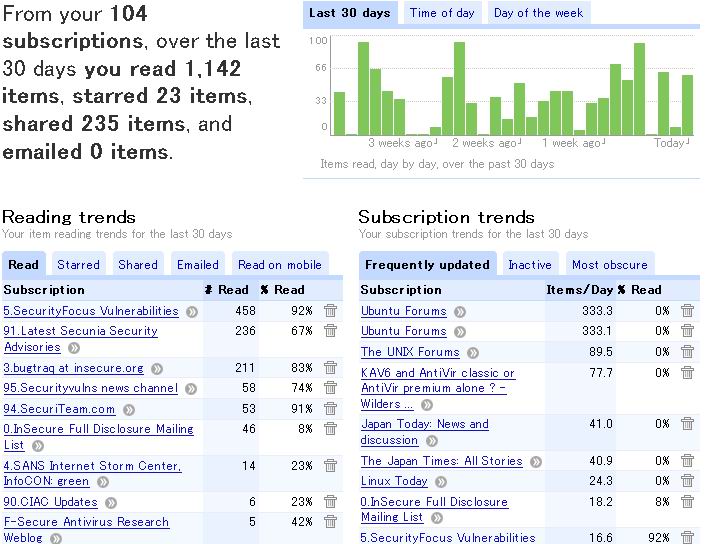Click the trash icon for 90.CIAC Updates
This screenshot has width=714, height=544.
click(330, 501)
